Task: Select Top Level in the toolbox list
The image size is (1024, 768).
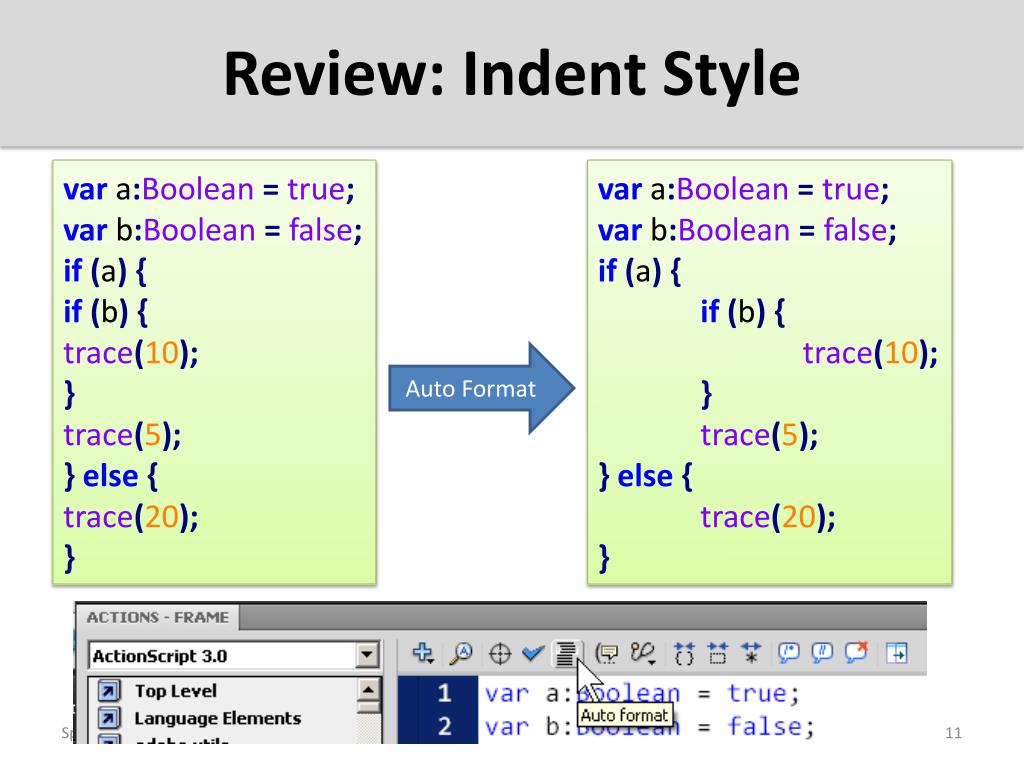Action: [176, 691]
